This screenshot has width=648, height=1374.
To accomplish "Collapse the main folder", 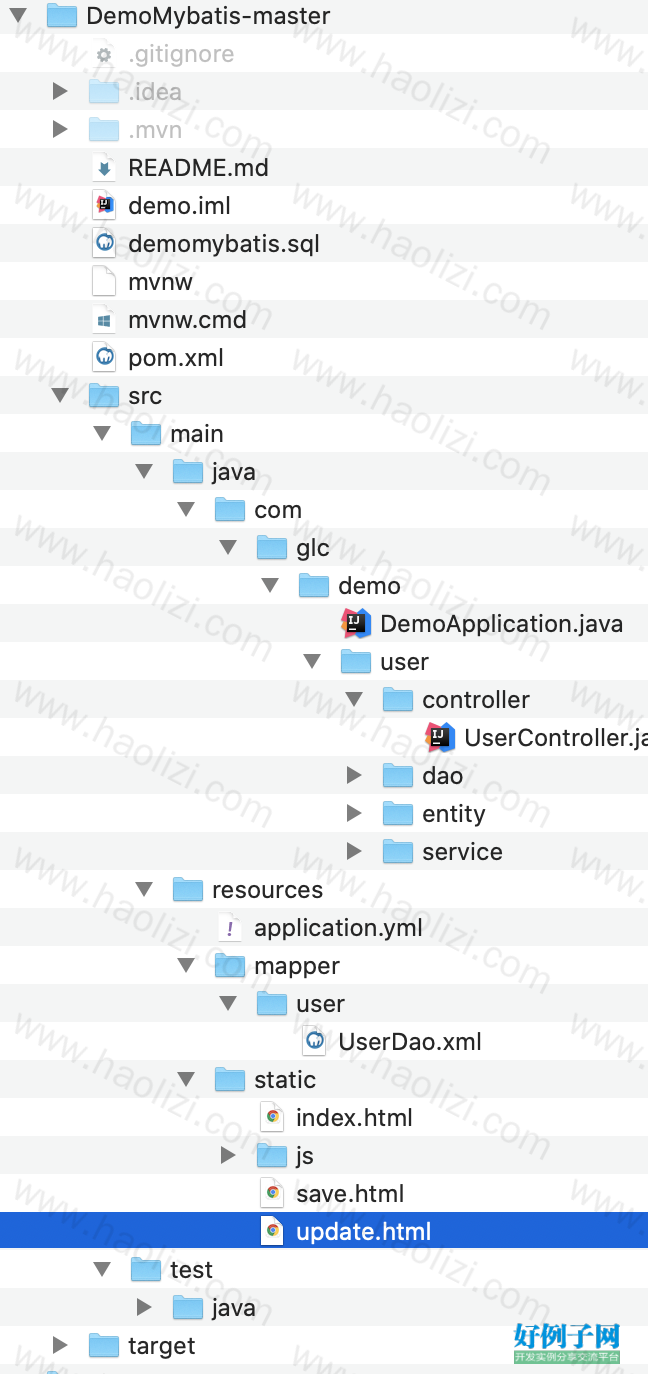I will (x=102, y=434).
